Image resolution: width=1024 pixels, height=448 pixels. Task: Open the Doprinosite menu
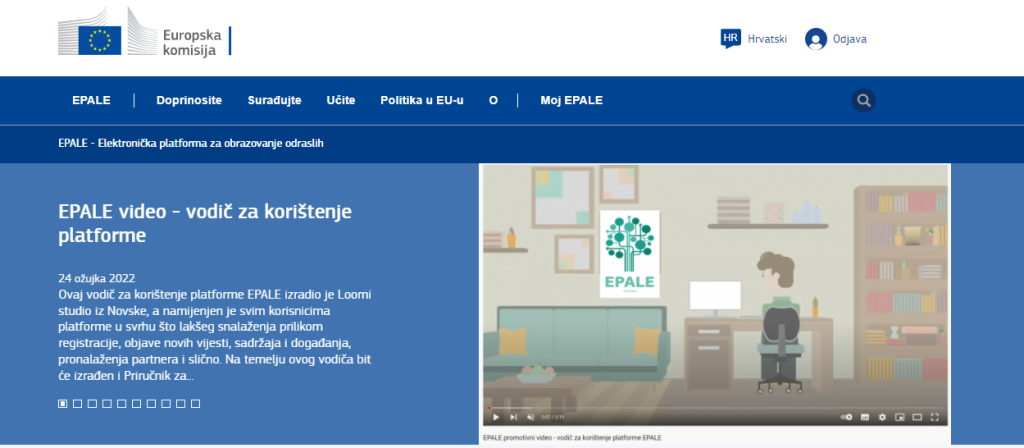coord(189,101)
